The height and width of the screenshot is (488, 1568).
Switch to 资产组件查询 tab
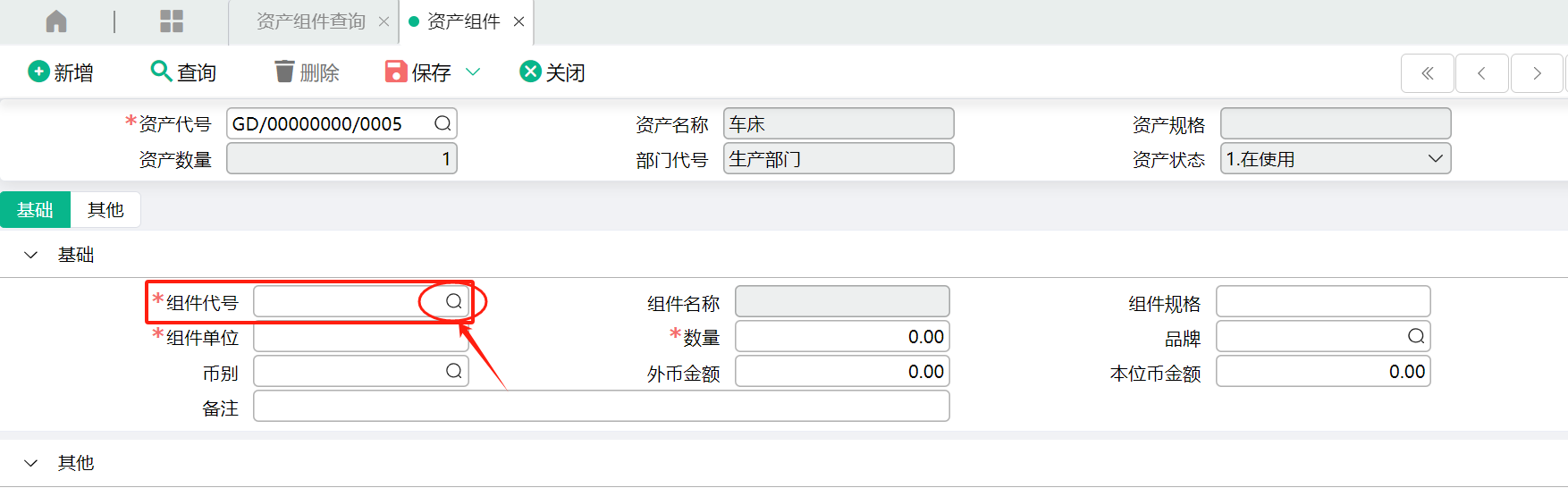click(310, 21)
